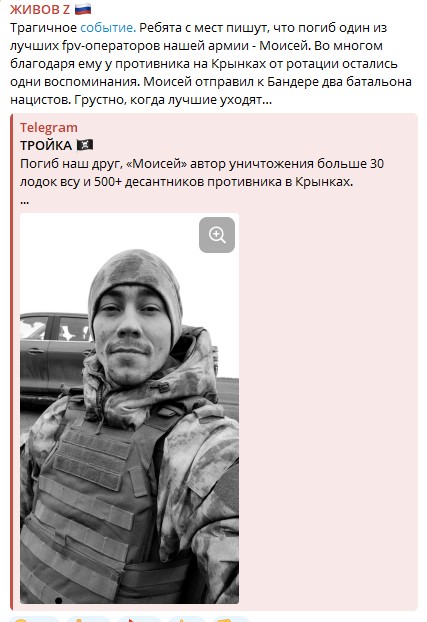Expand the truncated preview ellipsis
This screenshot has height=622, width=427.
point(25,202)
